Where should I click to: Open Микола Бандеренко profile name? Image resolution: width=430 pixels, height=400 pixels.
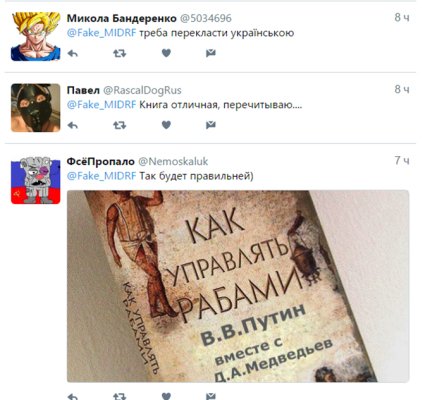click(122, 18)
